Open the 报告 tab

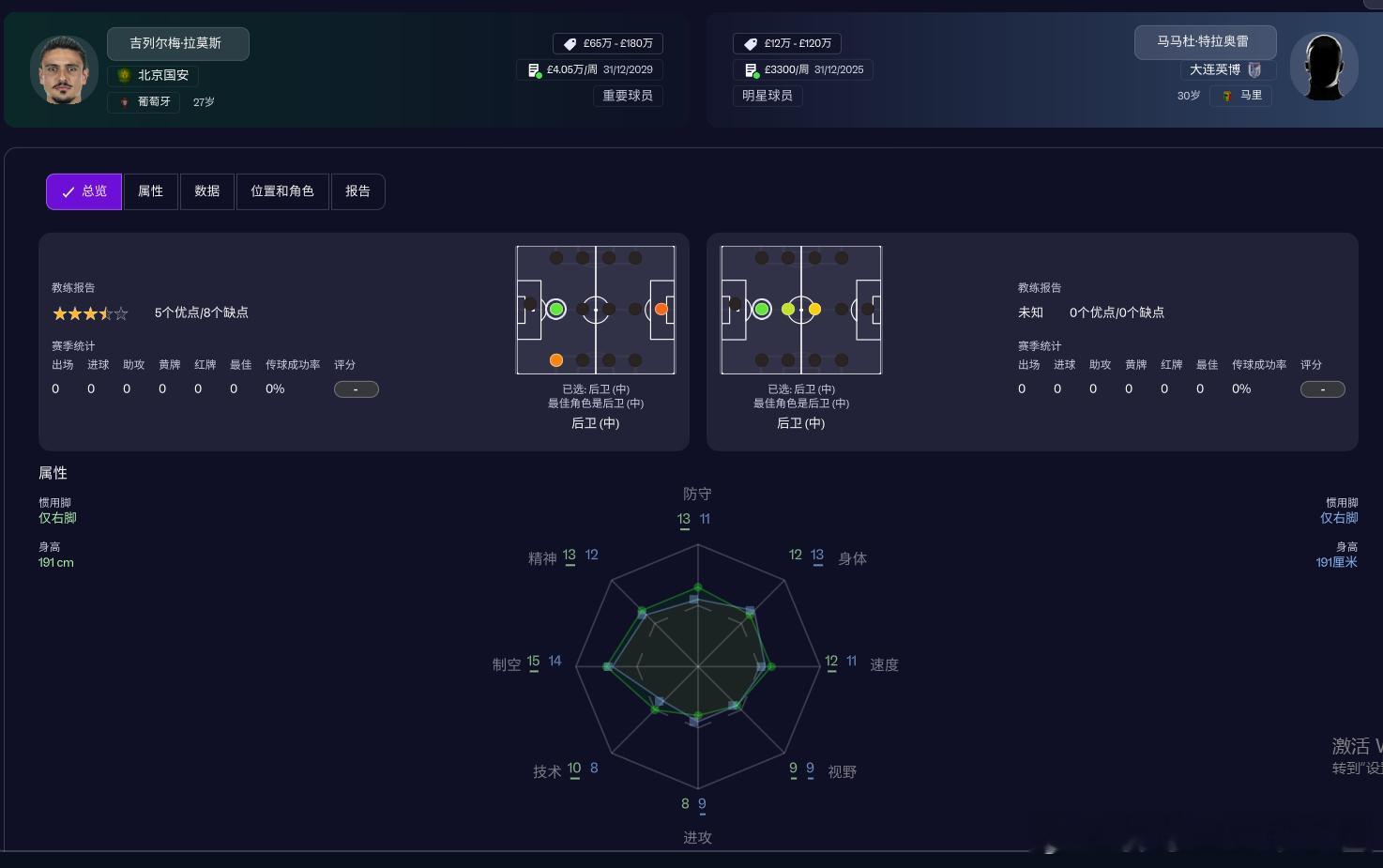pos(357,191)
